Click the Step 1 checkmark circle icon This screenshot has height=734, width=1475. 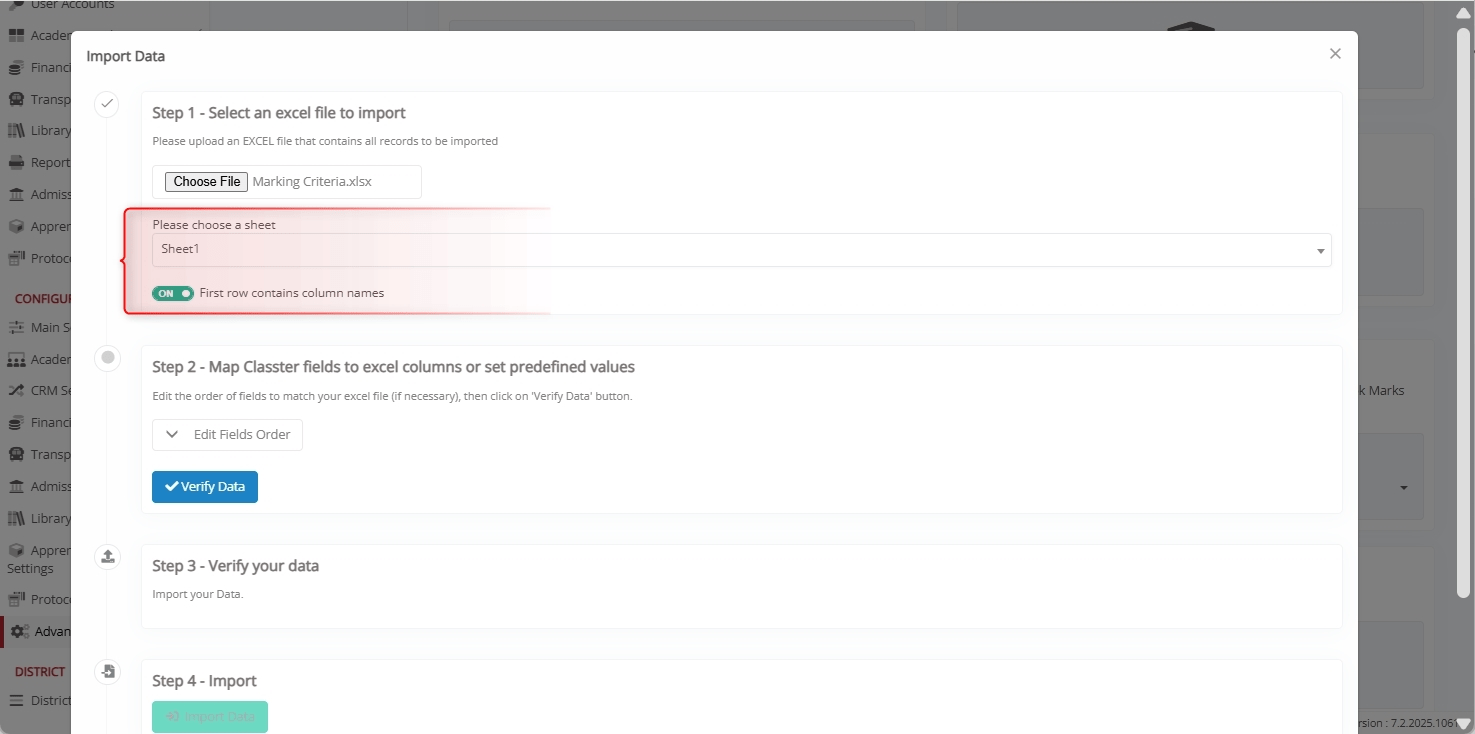tap(107, 104)
